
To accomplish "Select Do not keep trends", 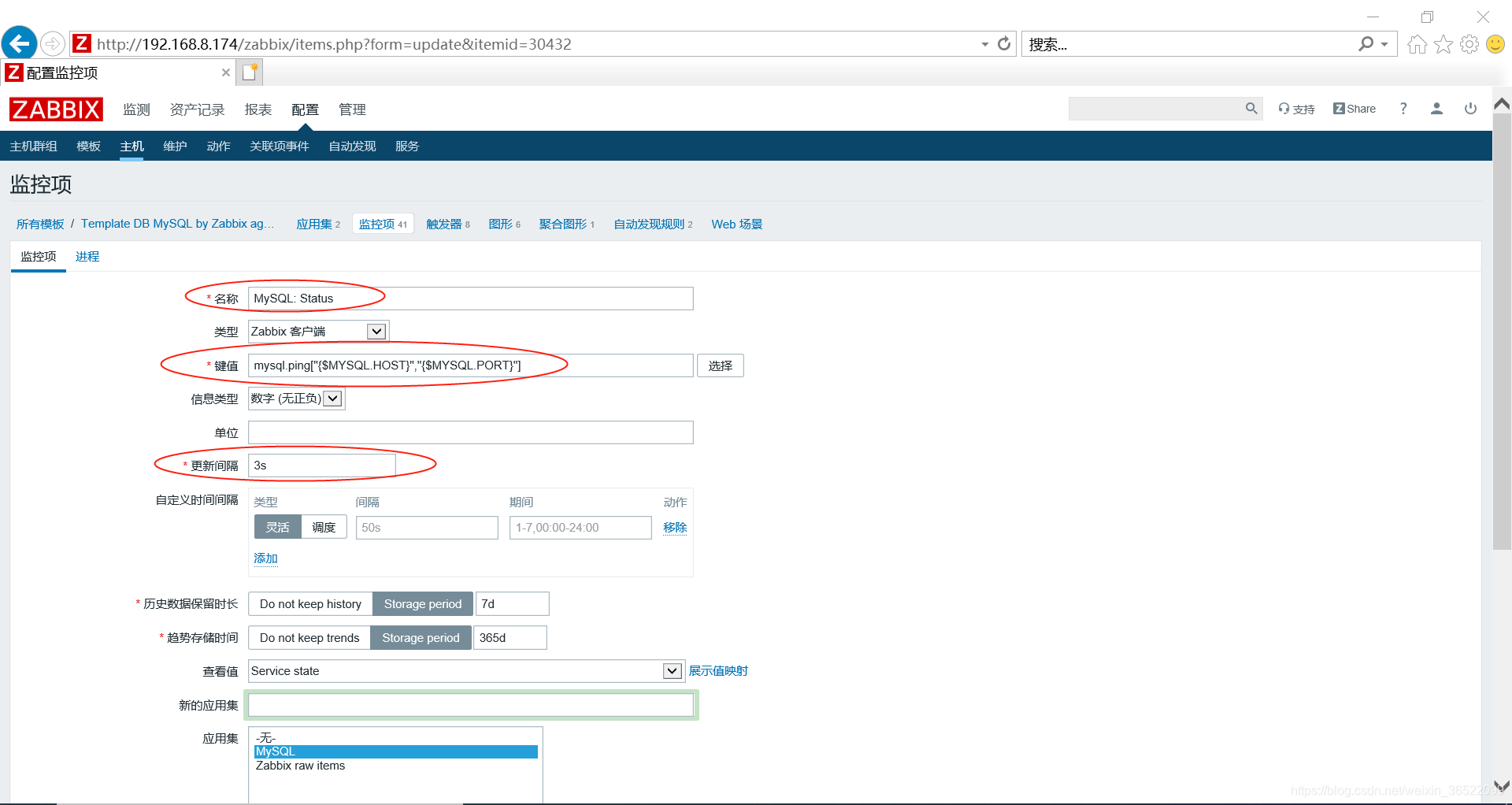I will pyautogui.click(x=309, y=638).
